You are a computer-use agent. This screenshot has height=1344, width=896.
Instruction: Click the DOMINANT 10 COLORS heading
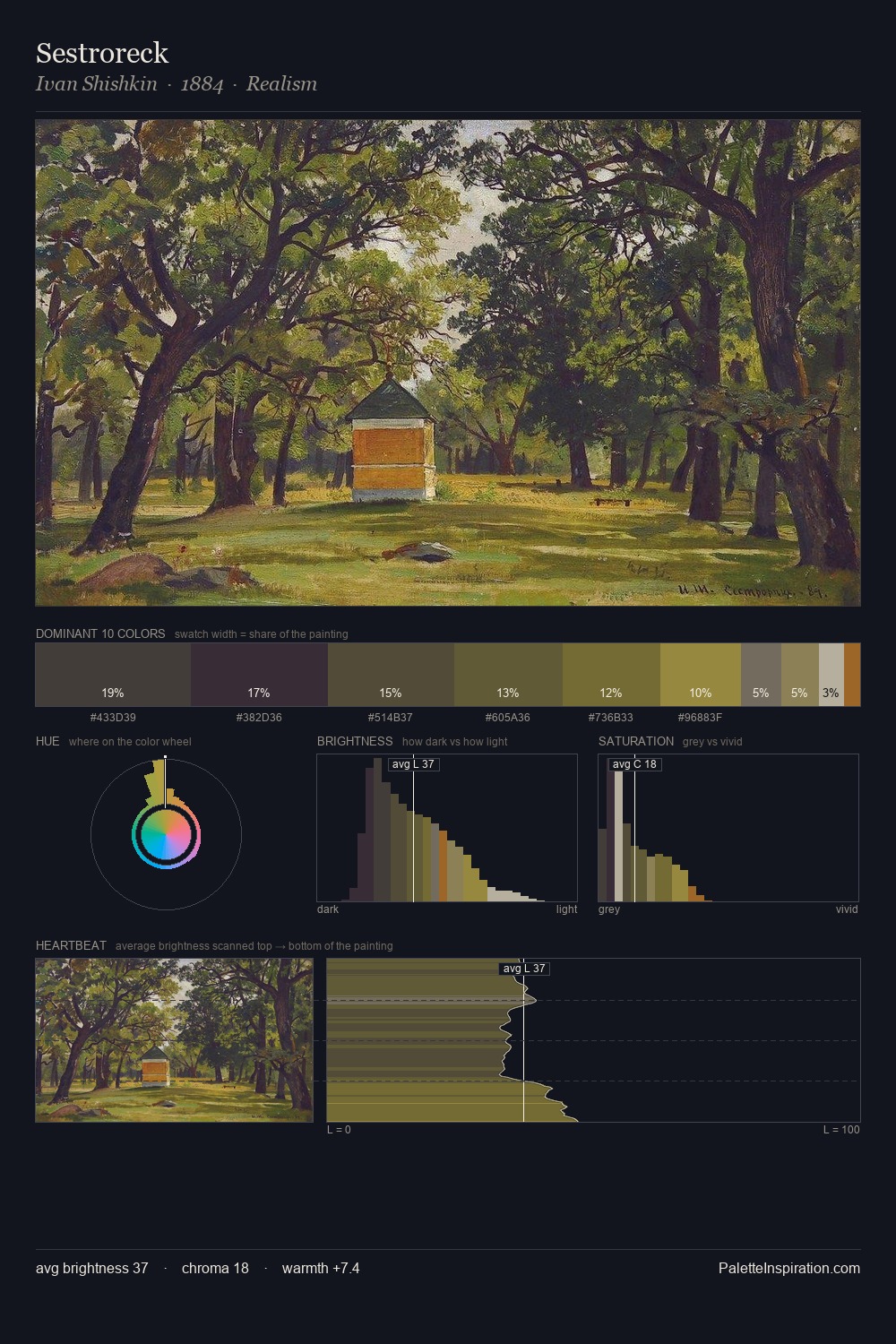point(100,633)
